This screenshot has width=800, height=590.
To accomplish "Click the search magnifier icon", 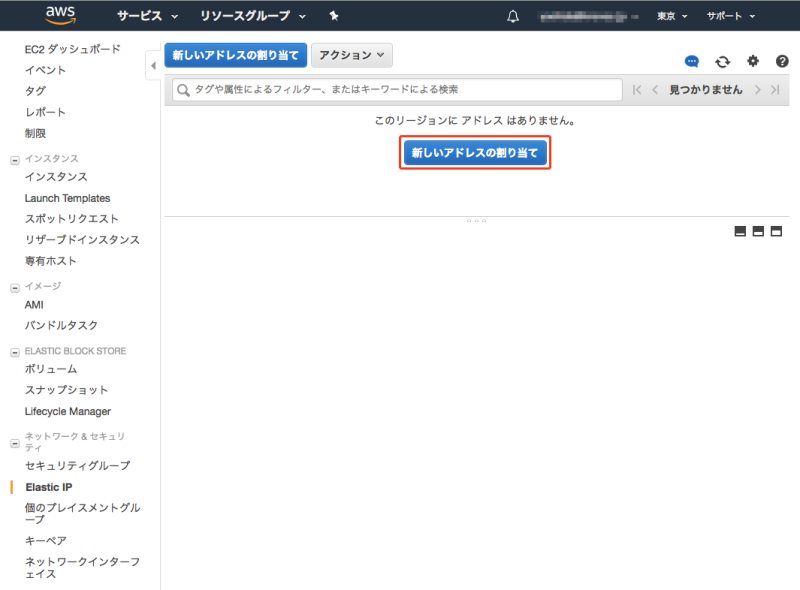I will click(183, 90).
